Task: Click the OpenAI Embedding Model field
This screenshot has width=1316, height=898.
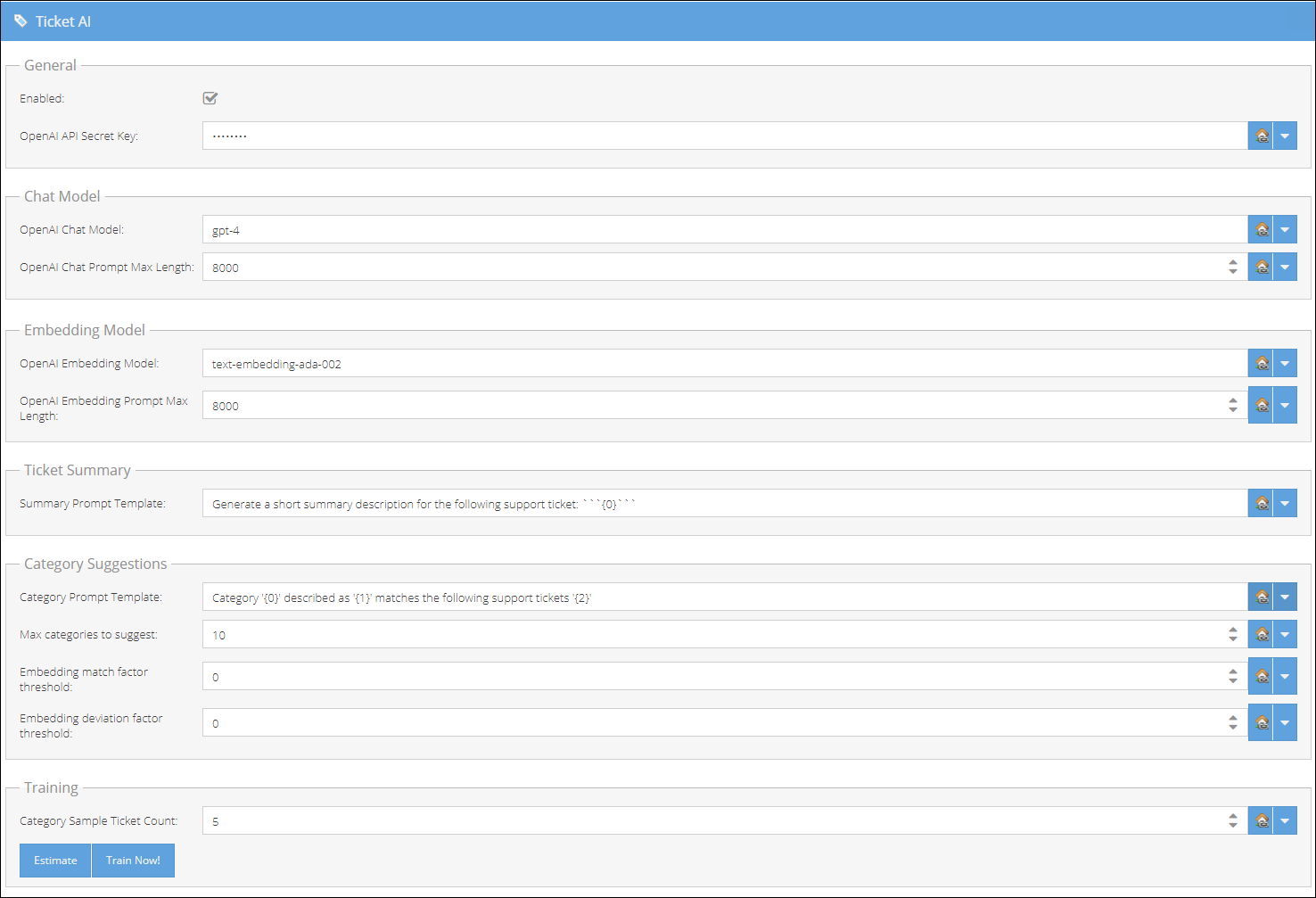Action: point(725,363)
